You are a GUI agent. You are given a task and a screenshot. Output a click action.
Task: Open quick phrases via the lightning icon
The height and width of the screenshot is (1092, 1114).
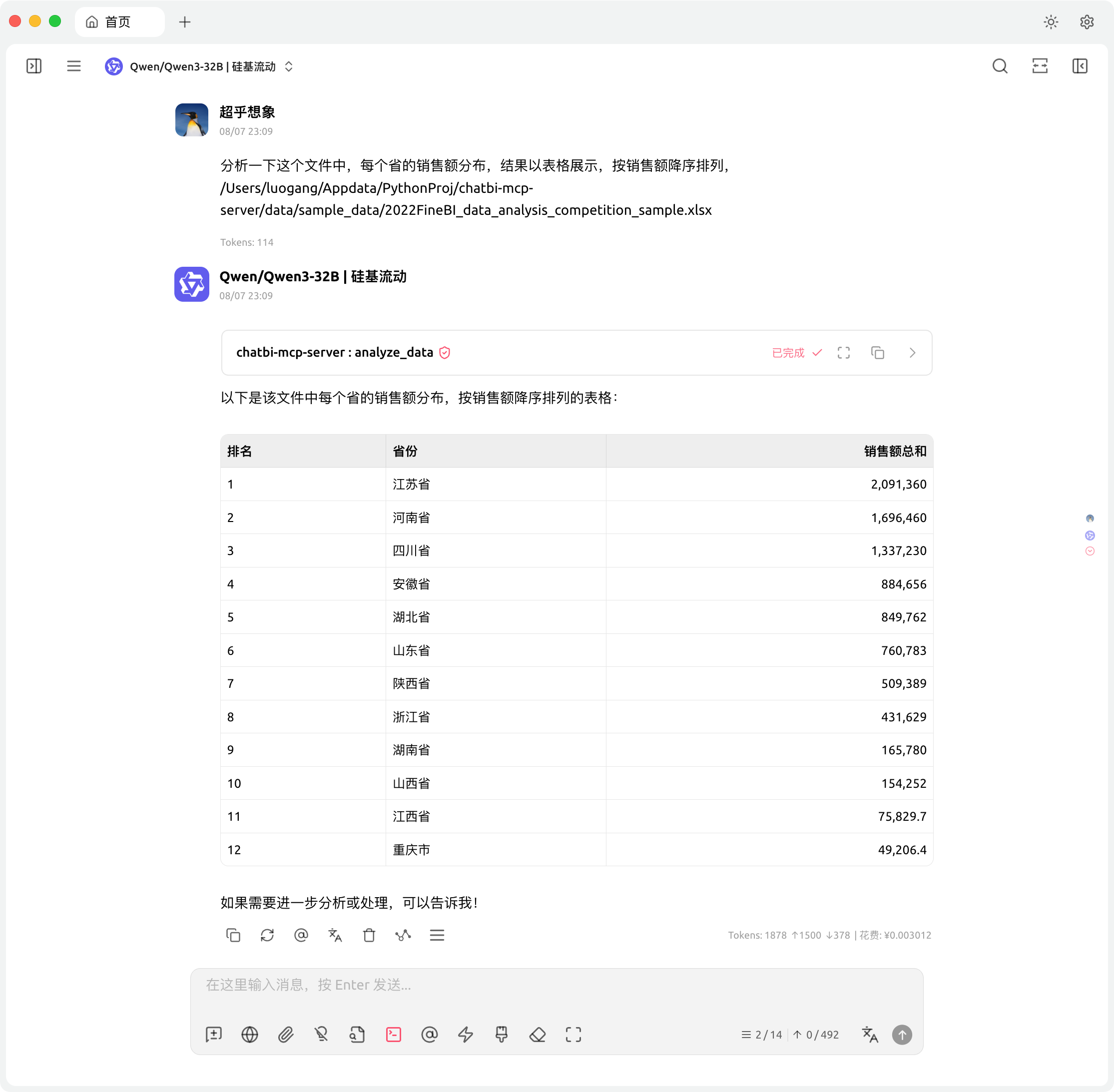coord(465,1034)
